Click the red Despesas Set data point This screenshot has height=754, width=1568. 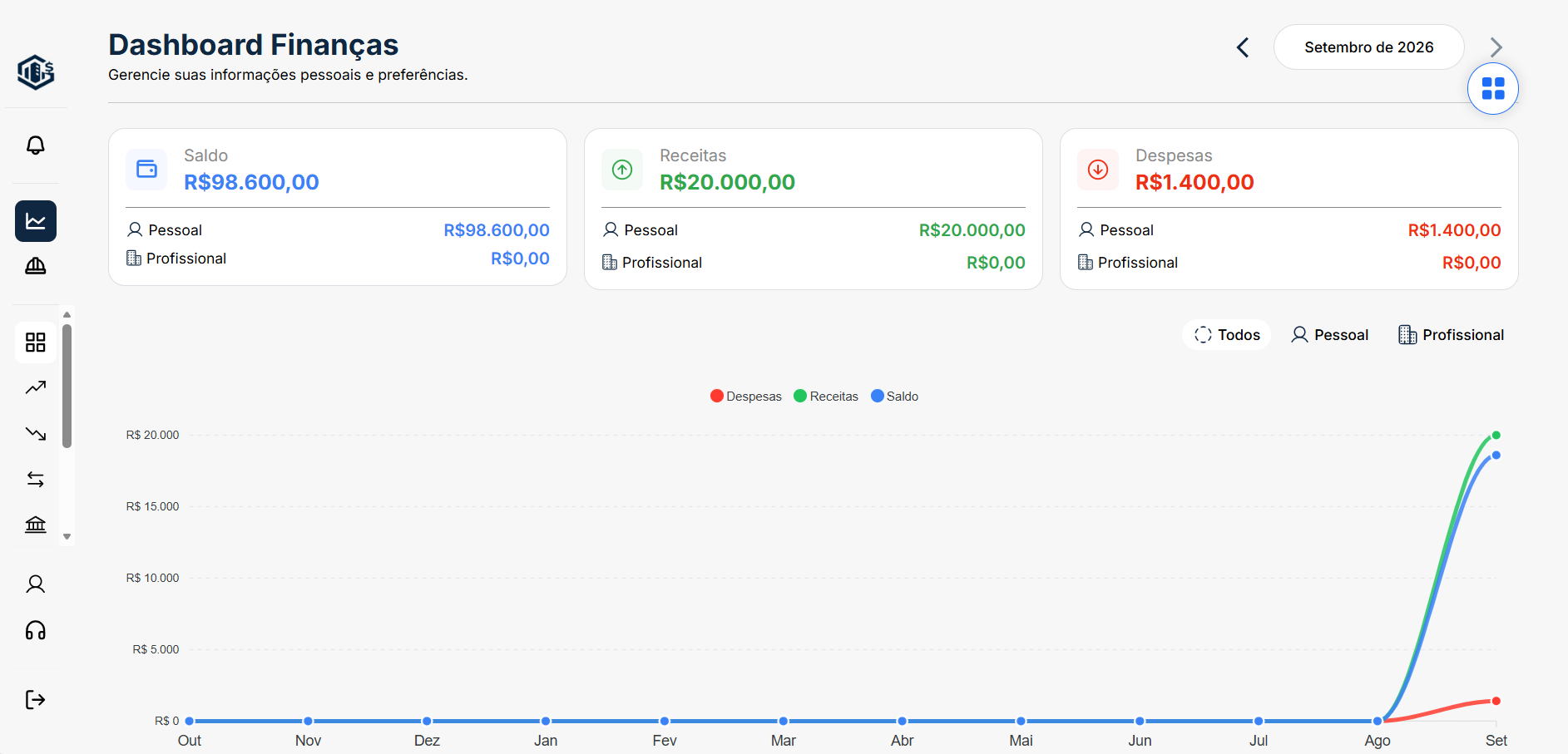tap(1496, 702)
